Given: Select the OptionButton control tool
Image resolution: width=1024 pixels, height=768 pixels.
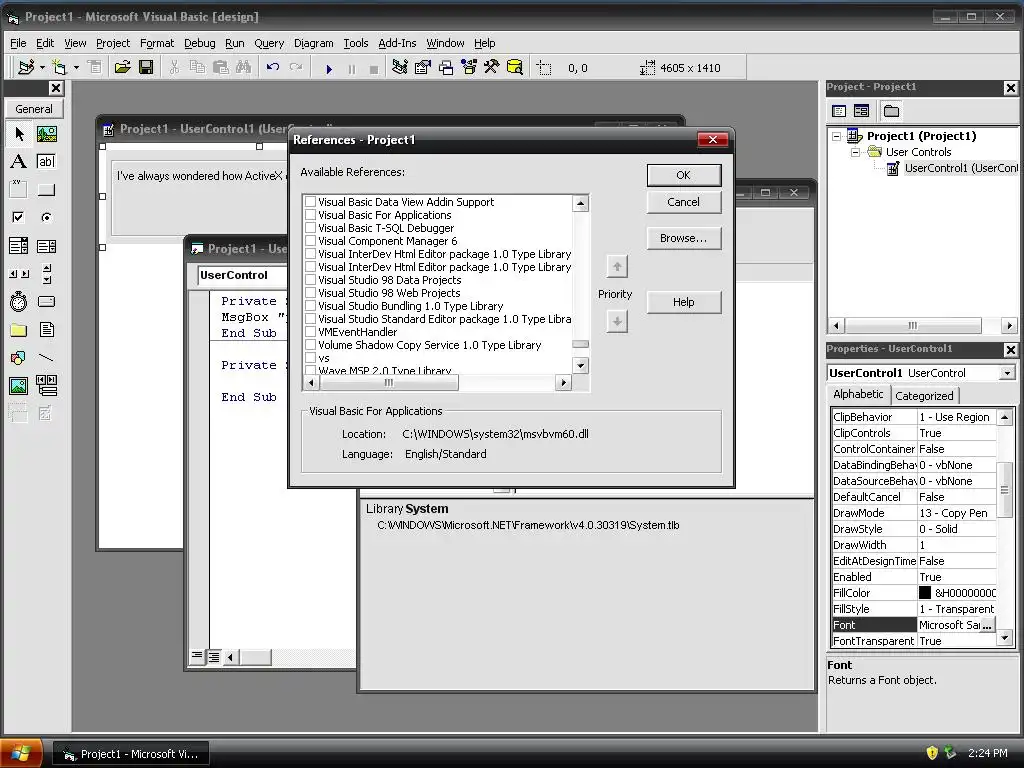Looking at the screenshot, I should coord(46,217).
